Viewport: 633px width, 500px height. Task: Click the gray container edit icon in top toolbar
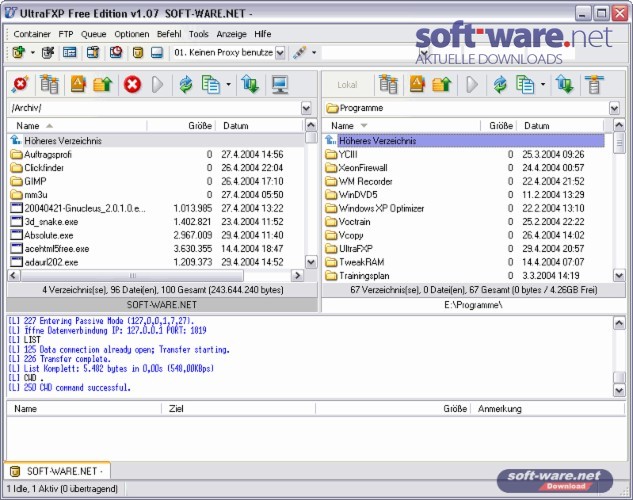coord(48,52)
